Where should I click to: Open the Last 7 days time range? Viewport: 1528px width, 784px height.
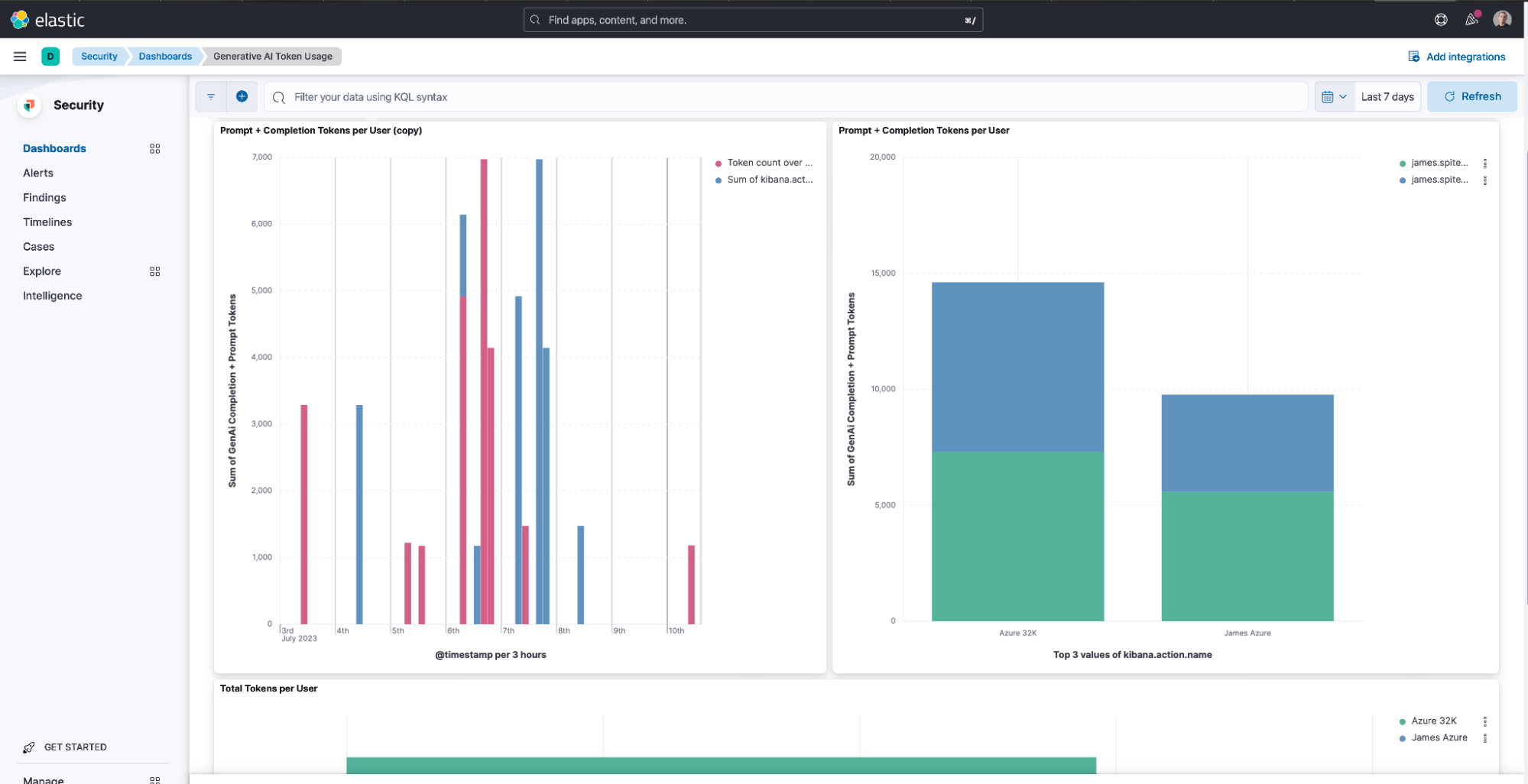(x=1387, y=97)
